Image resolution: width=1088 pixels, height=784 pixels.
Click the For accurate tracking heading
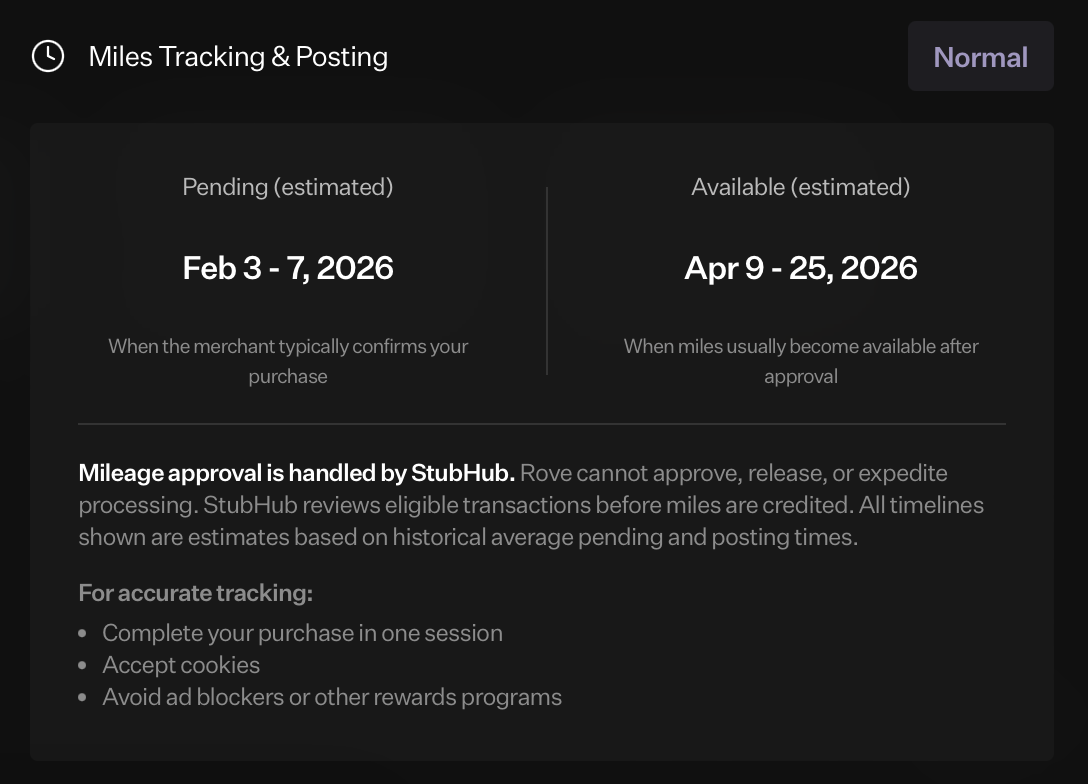coord(194,592)
